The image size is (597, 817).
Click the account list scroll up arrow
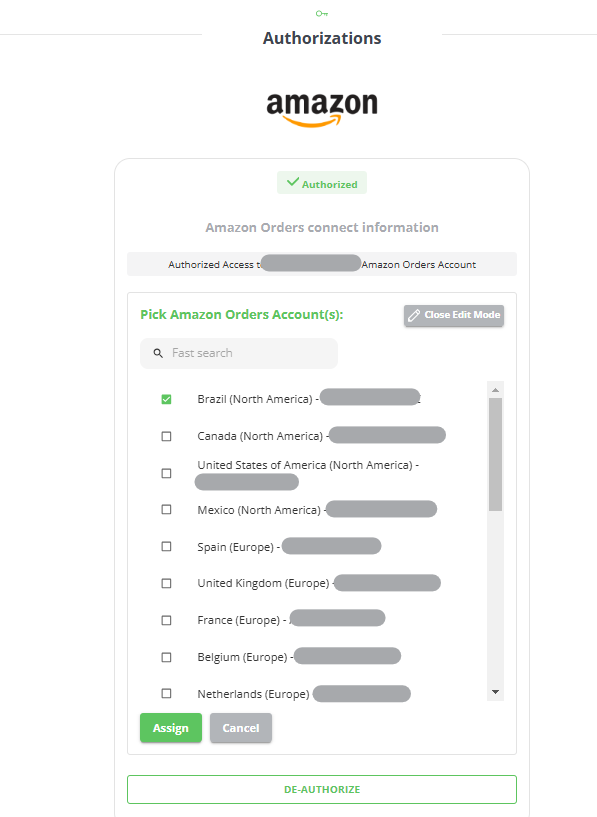(495, 390)
